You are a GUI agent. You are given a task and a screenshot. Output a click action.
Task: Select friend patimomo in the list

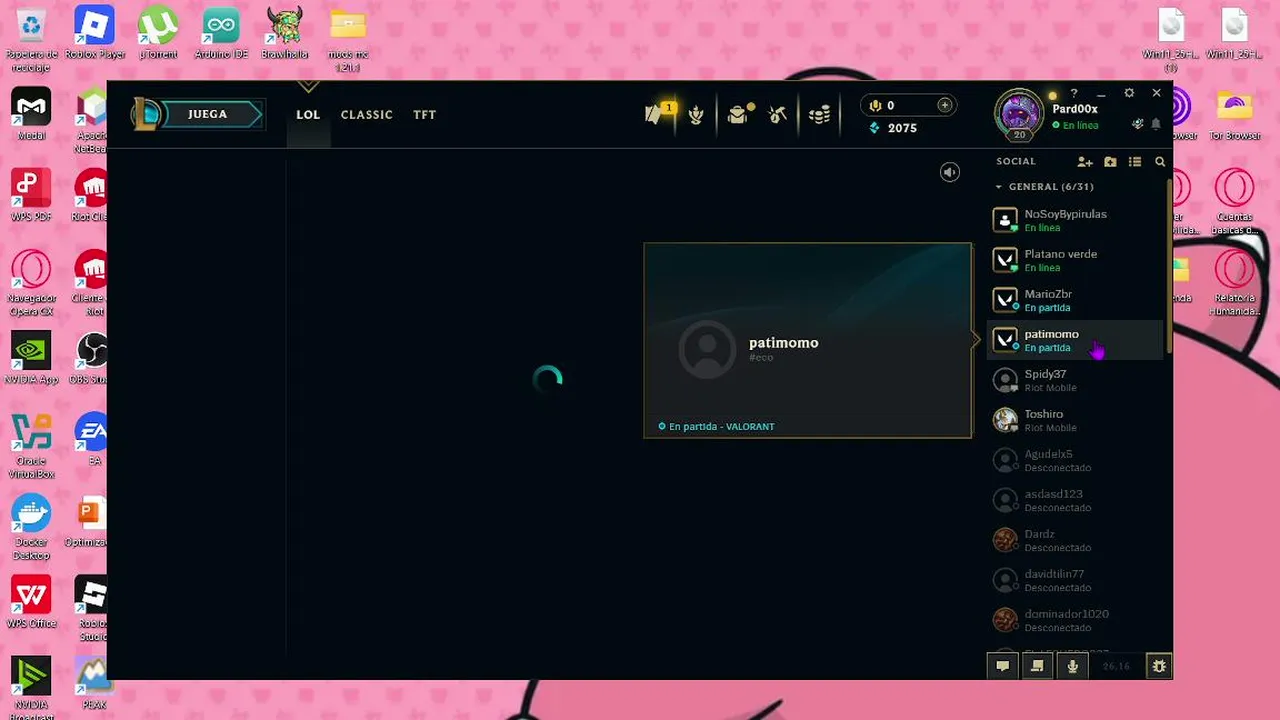click(1076, 340)
